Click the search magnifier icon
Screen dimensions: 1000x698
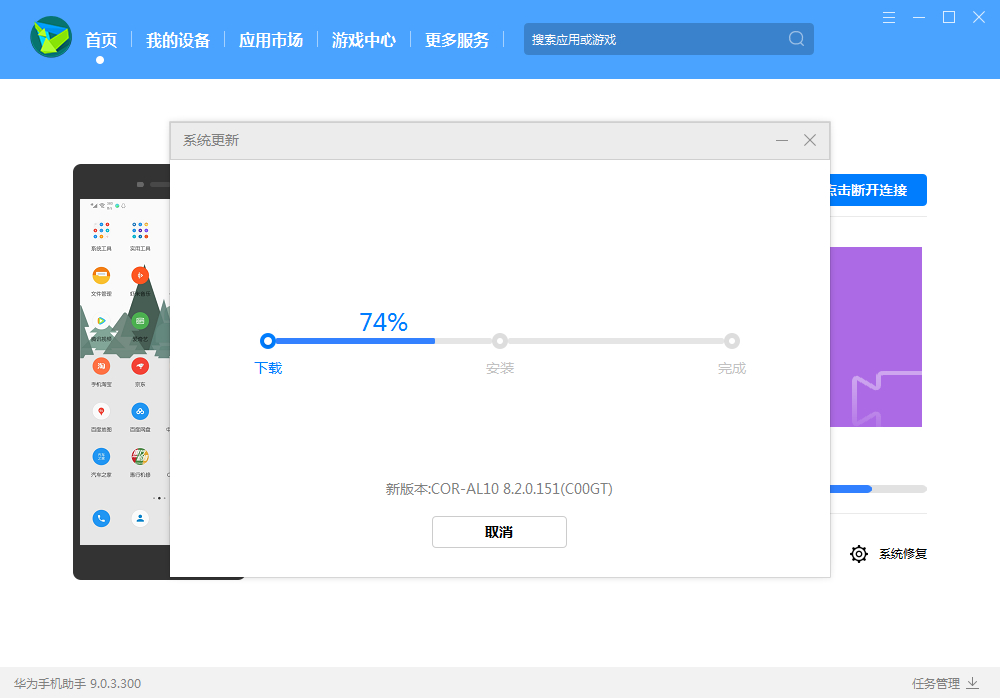(796, 39)
